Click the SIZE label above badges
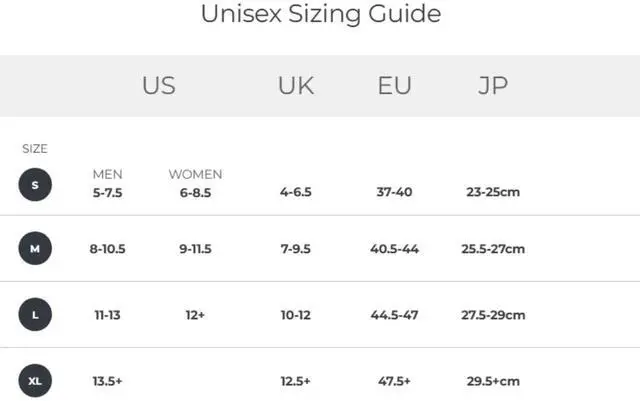The image size is (640, 401). [35, 149]
